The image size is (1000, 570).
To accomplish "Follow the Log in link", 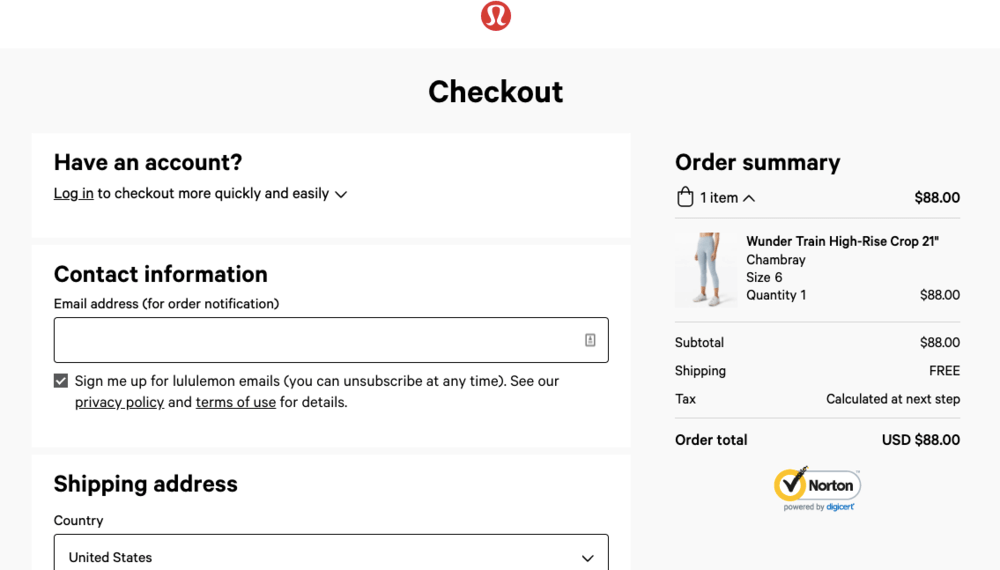I will tap(74, 194).
